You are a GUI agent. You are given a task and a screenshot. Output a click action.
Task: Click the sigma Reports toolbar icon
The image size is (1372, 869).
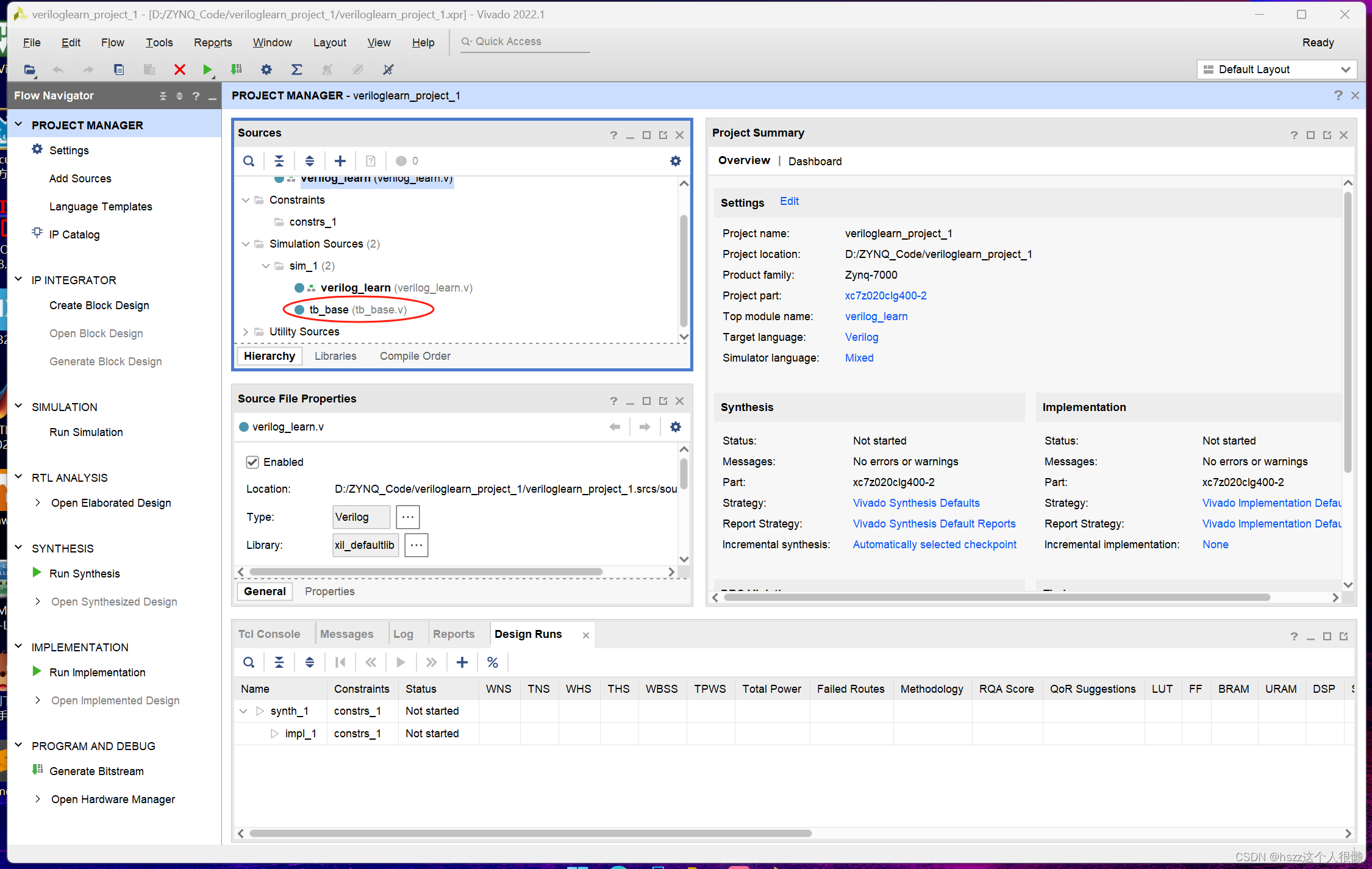(296, 70)
